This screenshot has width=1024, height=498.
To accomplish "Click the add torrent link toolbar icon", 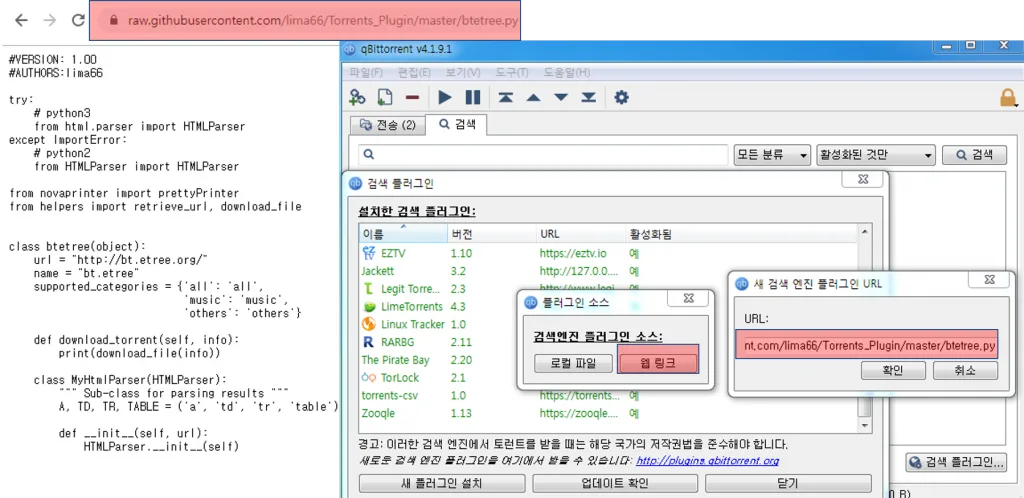I will [357, 97].
